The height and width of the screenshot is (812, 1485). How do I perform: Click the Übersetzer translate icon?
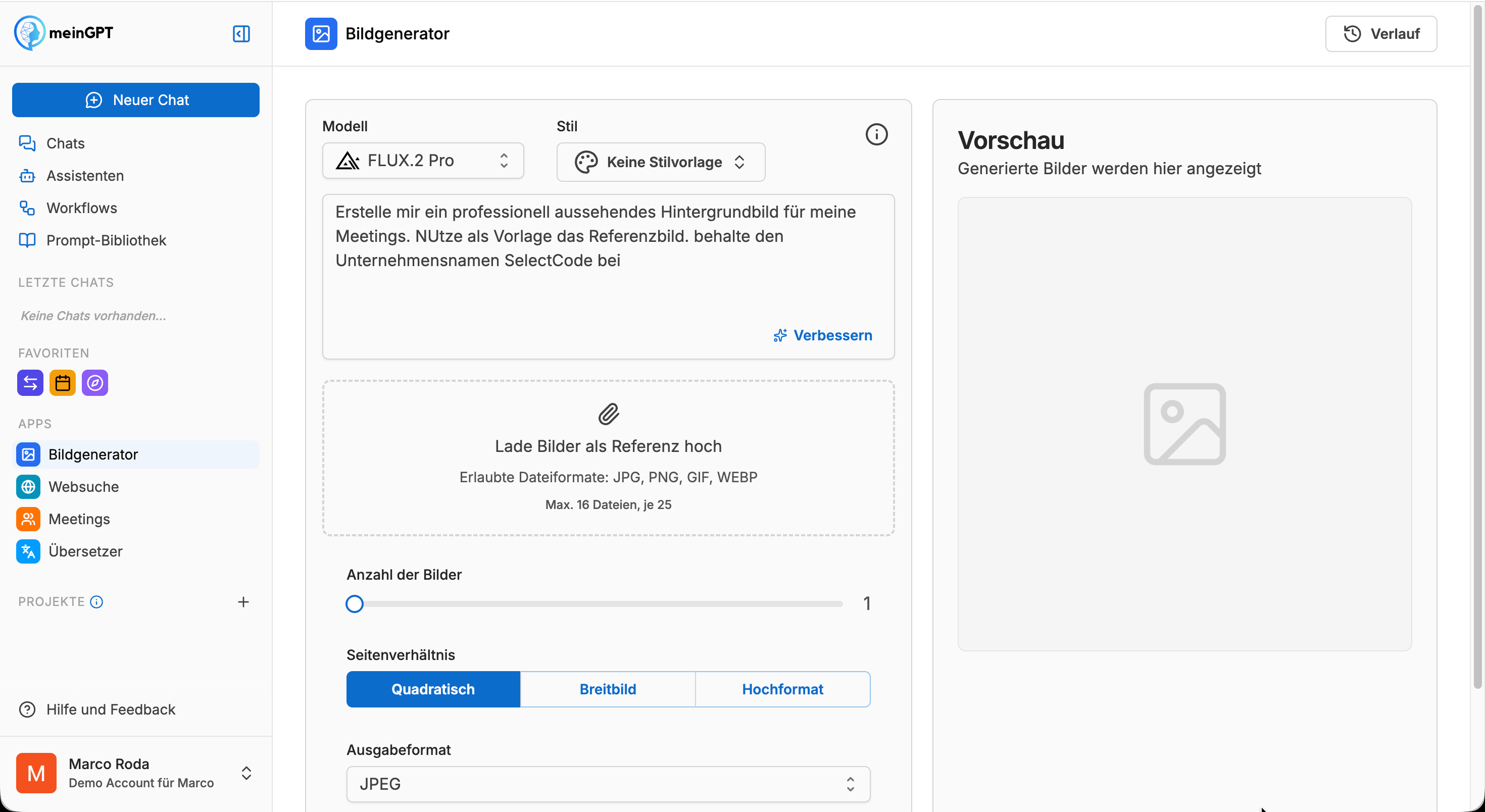28,551
